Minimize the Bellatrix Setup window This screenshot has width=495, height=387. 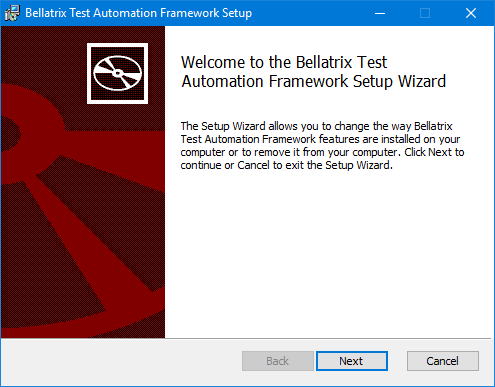coord(380,13)
